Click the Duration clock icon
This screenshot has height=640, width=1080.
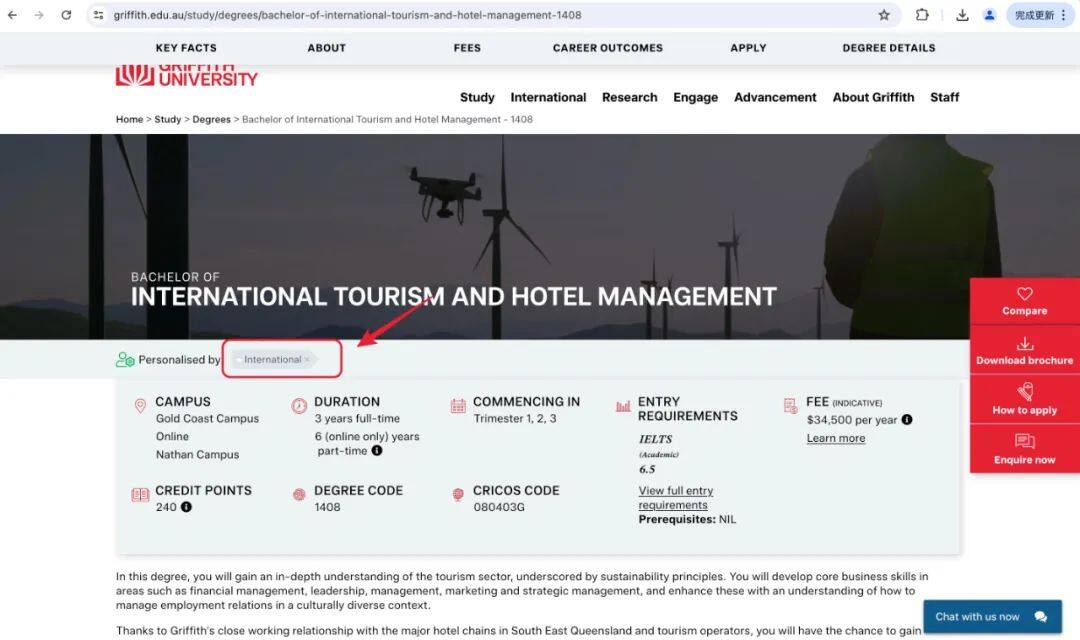pyautogui.click(x=299, y=406)
